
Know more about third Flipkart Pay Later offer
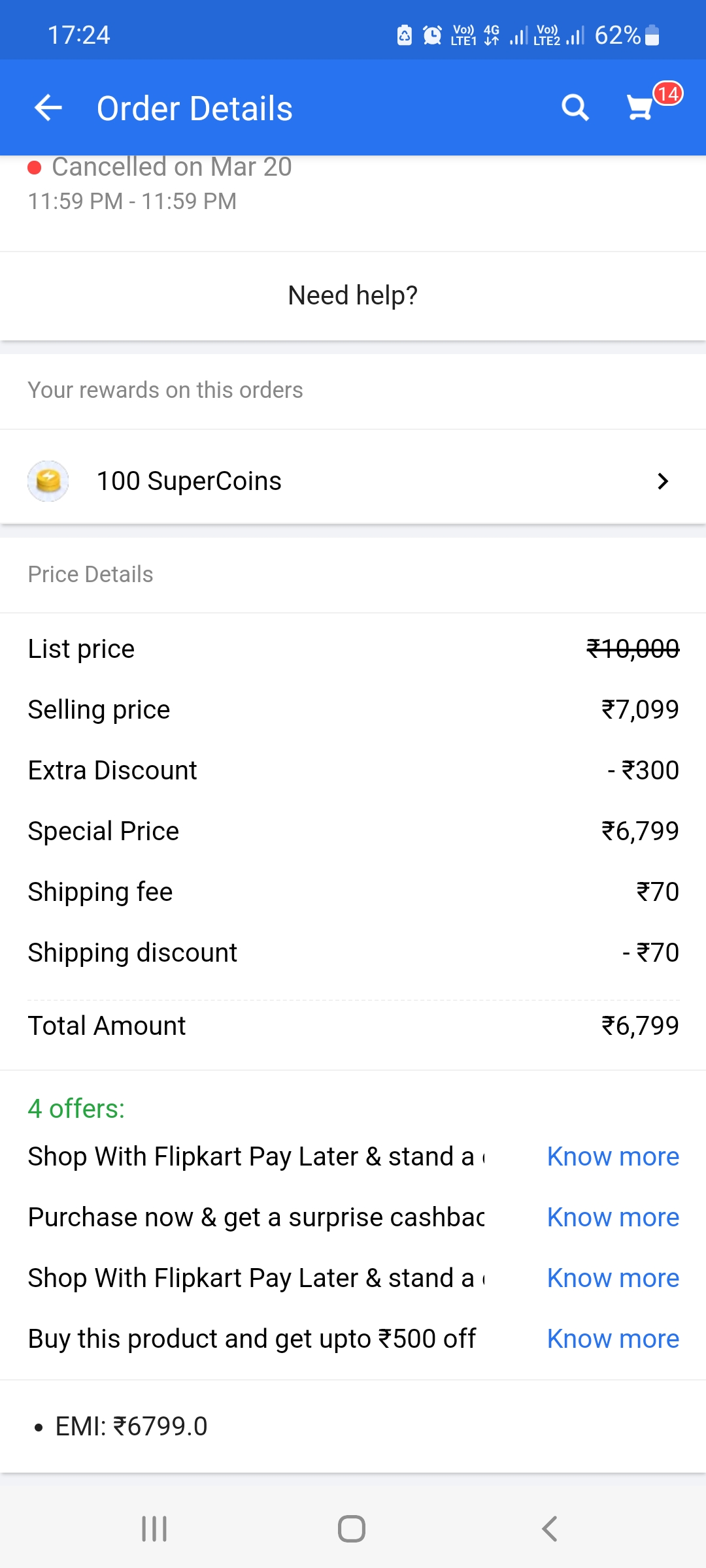pos(613,1278)
